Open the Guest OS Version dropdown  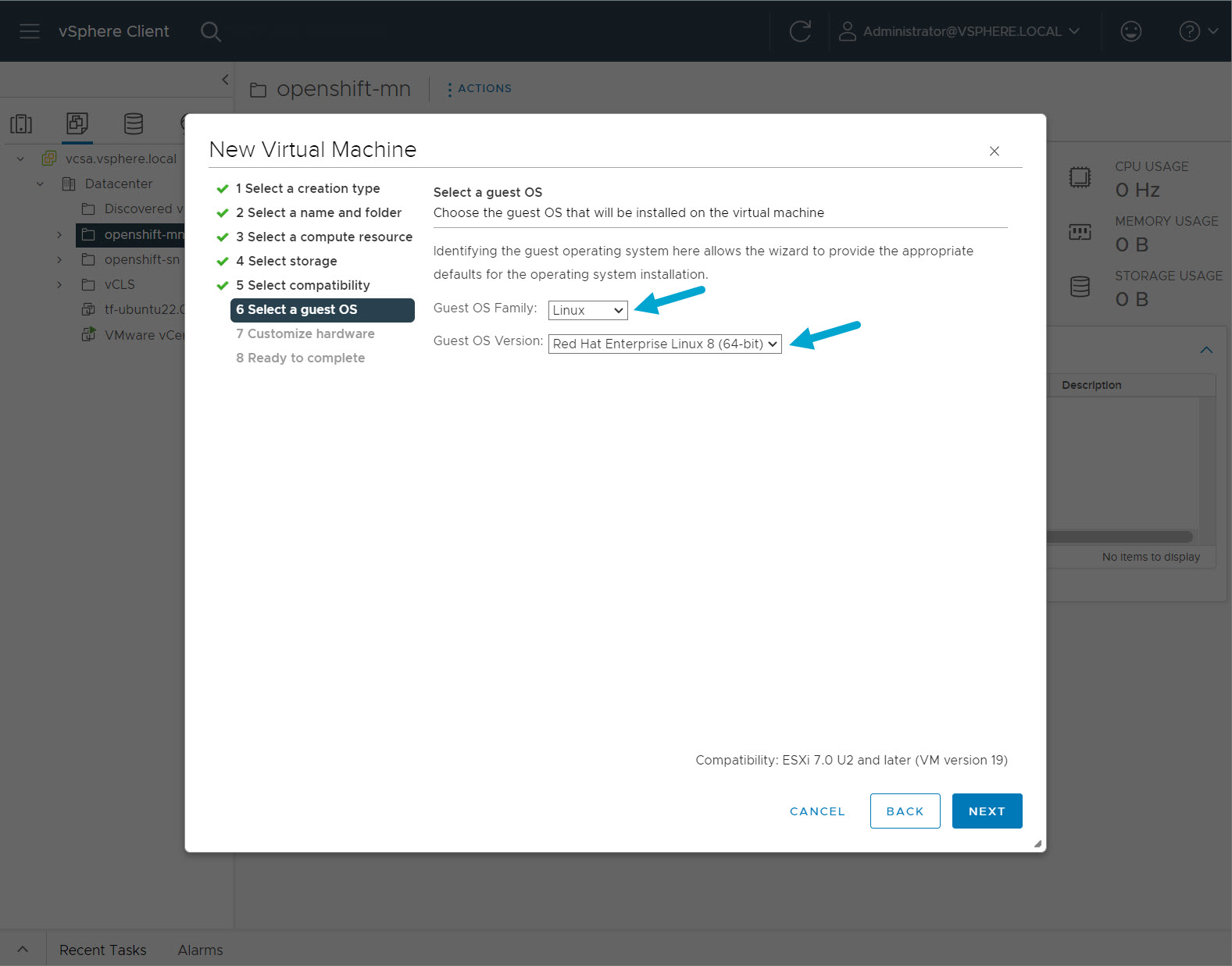[665, 344]
